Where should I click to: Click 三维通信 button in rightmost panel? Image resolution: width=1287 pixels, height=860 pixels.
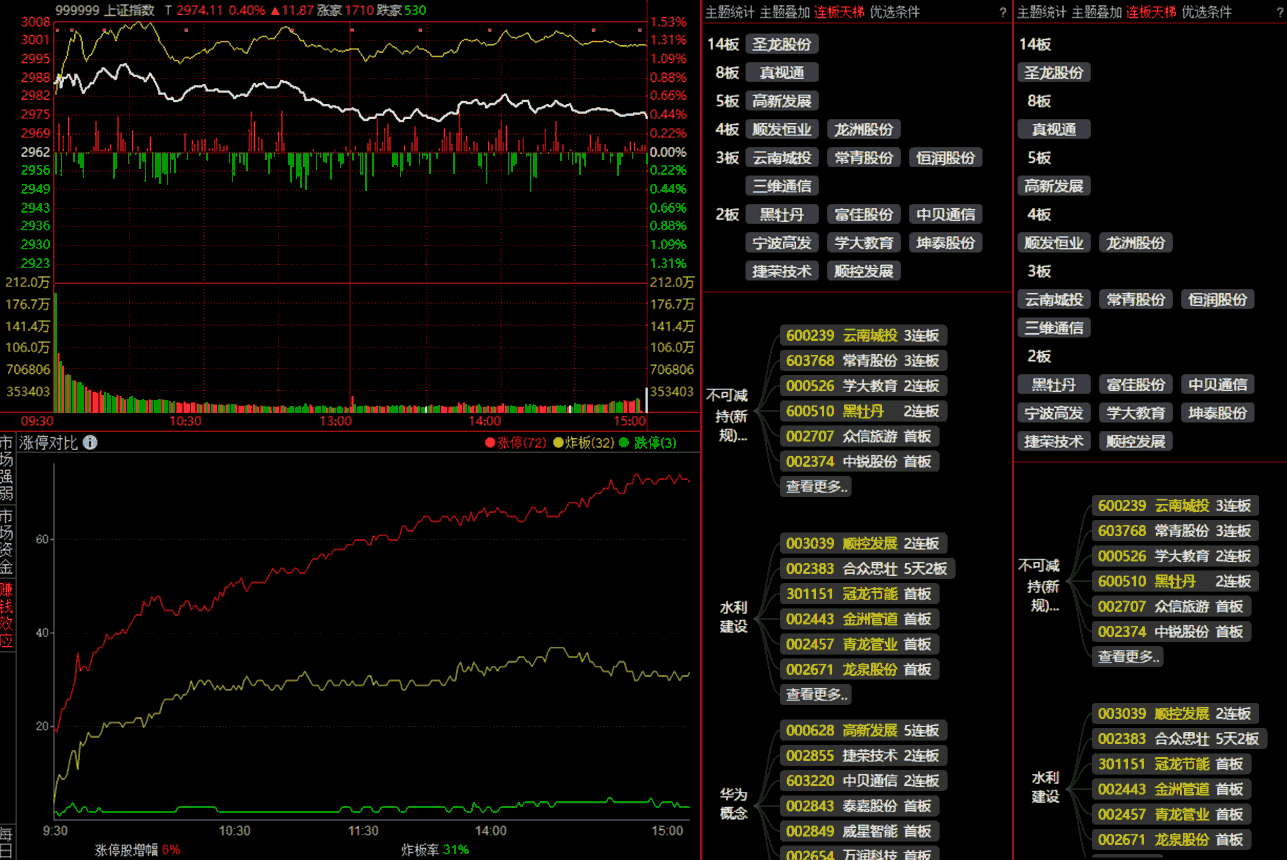1054,327
